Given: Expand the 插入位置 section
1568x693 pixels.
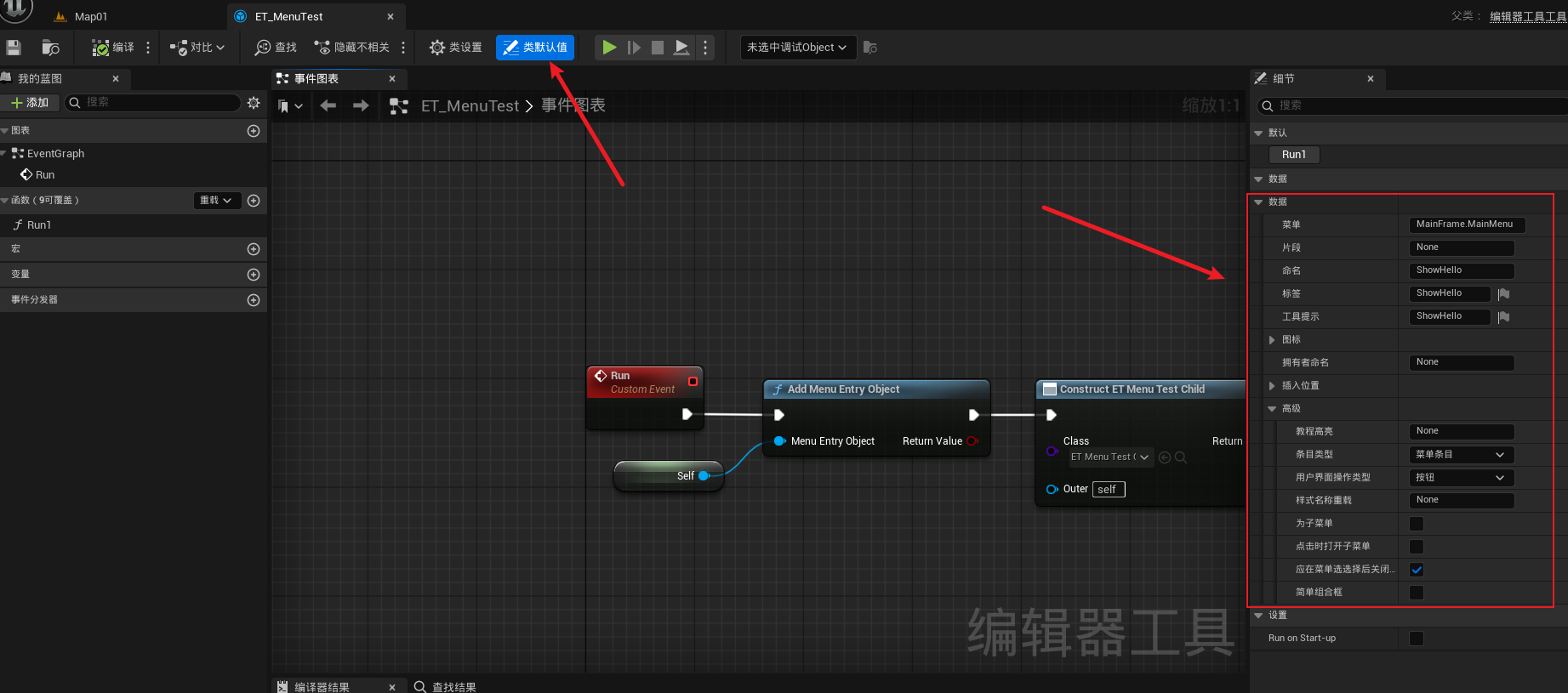Looking at the screenshot, I should [x=1272, y=386].
